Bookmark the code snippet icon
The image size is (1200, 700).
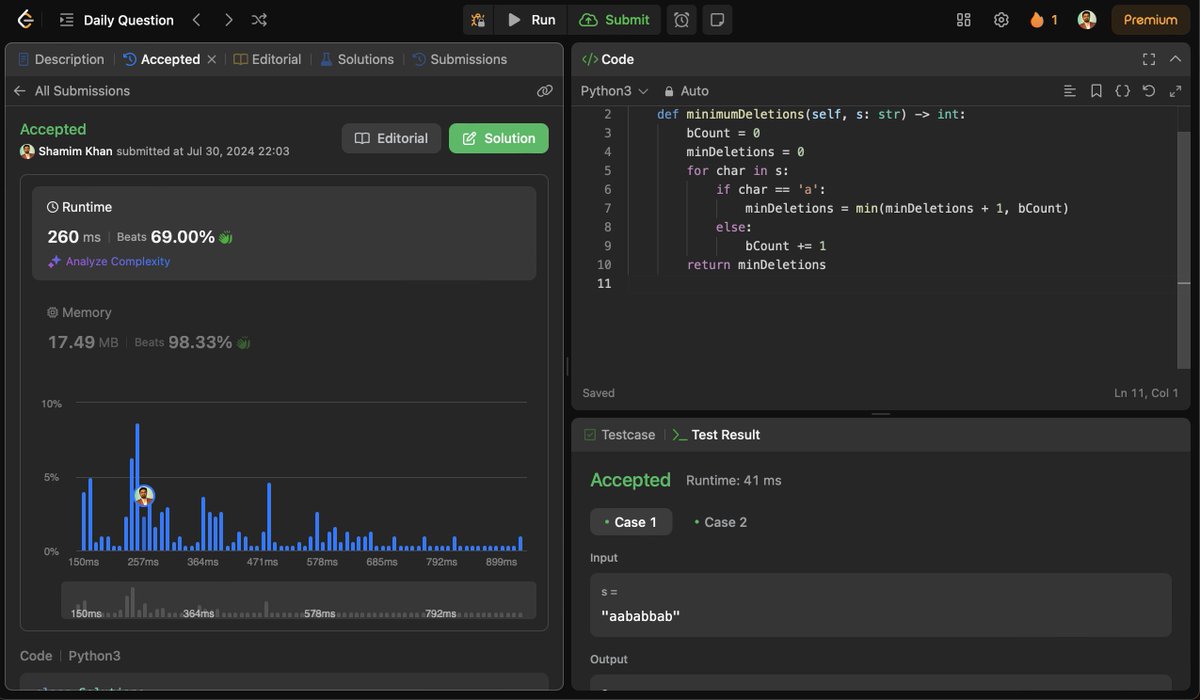click(1096, 90)
